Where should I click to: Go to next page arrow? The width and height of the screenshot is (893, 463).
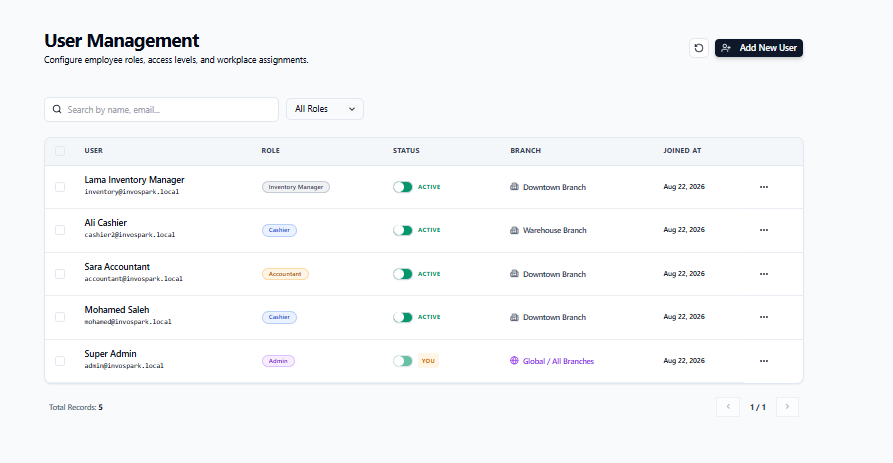(x=788, y=407)
